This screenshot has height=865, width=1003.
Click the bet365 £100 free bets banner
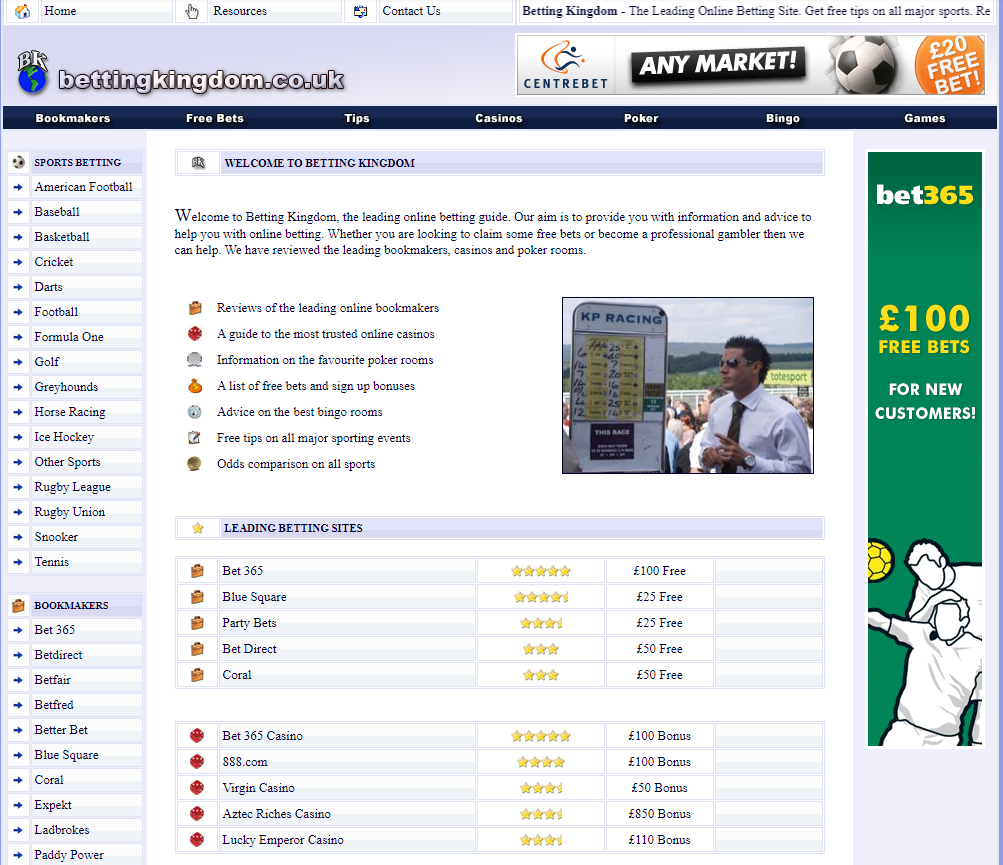(x=925, y=448)
